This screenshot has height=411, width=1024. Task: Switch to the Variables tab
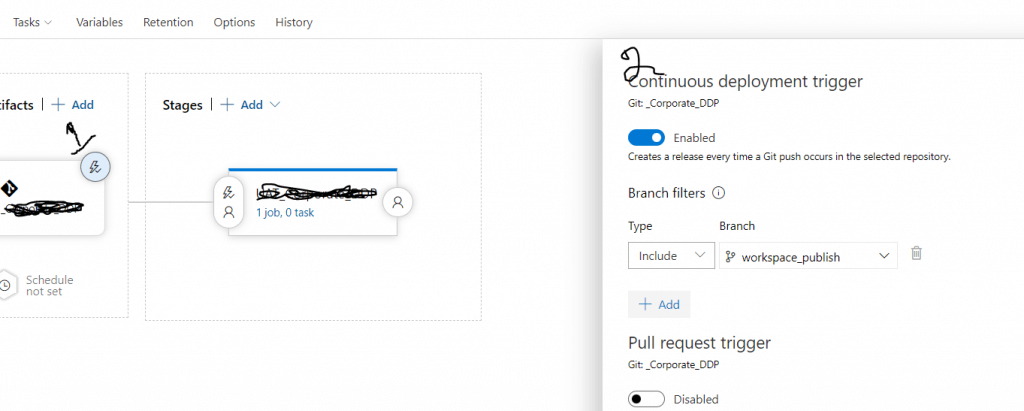[100, 22]
